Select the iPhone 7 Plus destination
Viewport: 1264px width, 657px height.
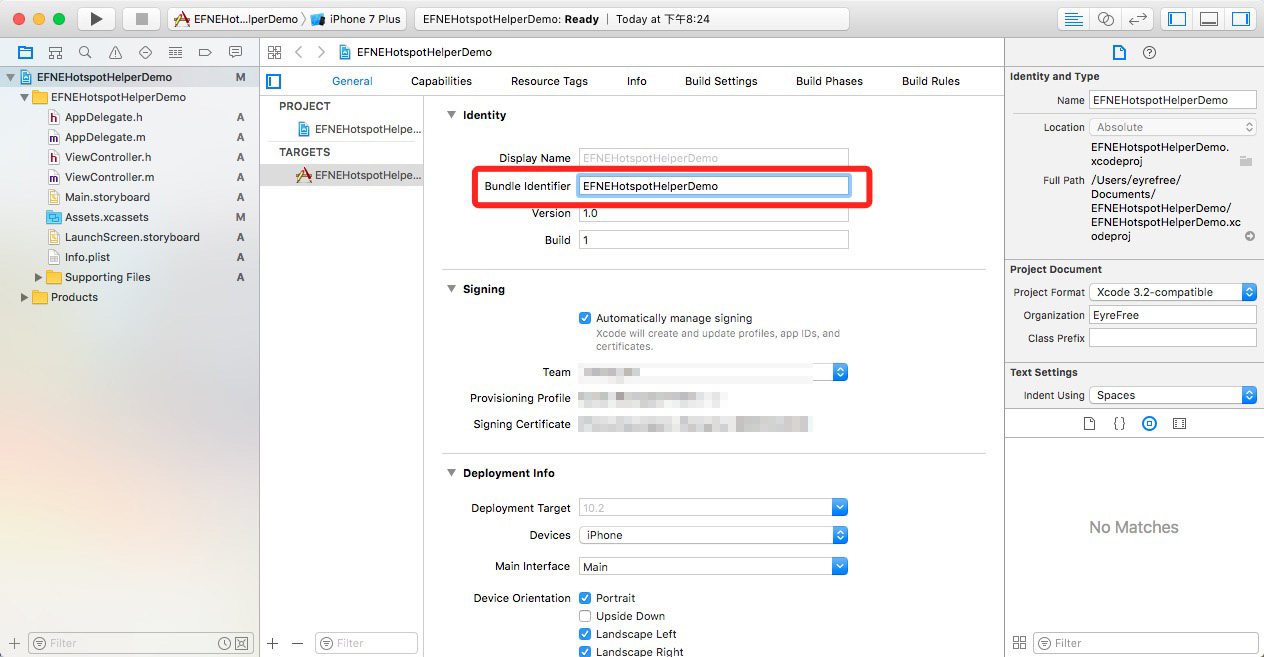(x=355, y=19)
